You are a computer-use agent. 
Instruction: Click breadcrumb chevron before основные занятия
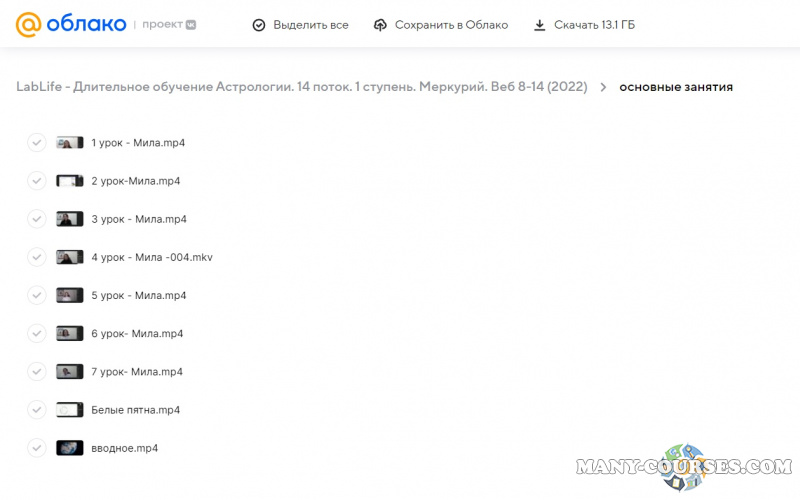(x=603, y=87)
